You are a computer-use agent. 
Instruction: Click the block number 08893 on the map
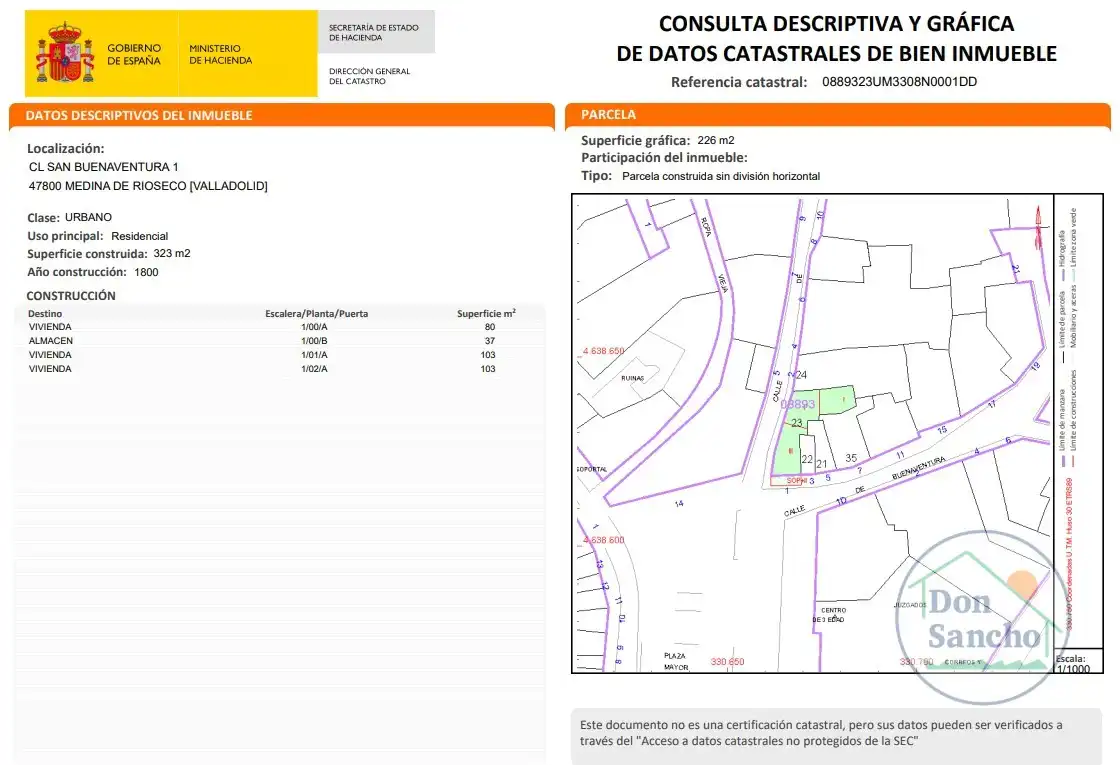pos(798,404)
